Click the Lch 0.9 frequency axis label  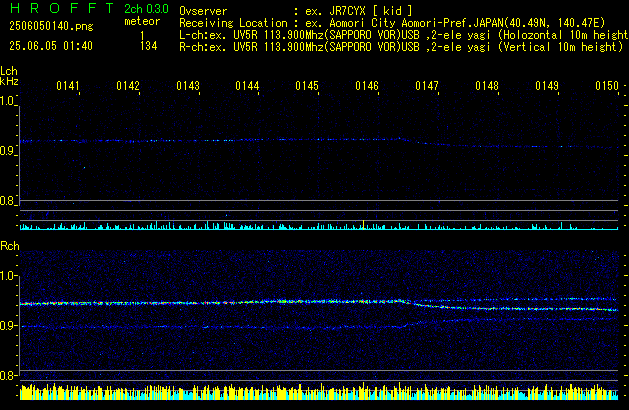click(7, 151)
